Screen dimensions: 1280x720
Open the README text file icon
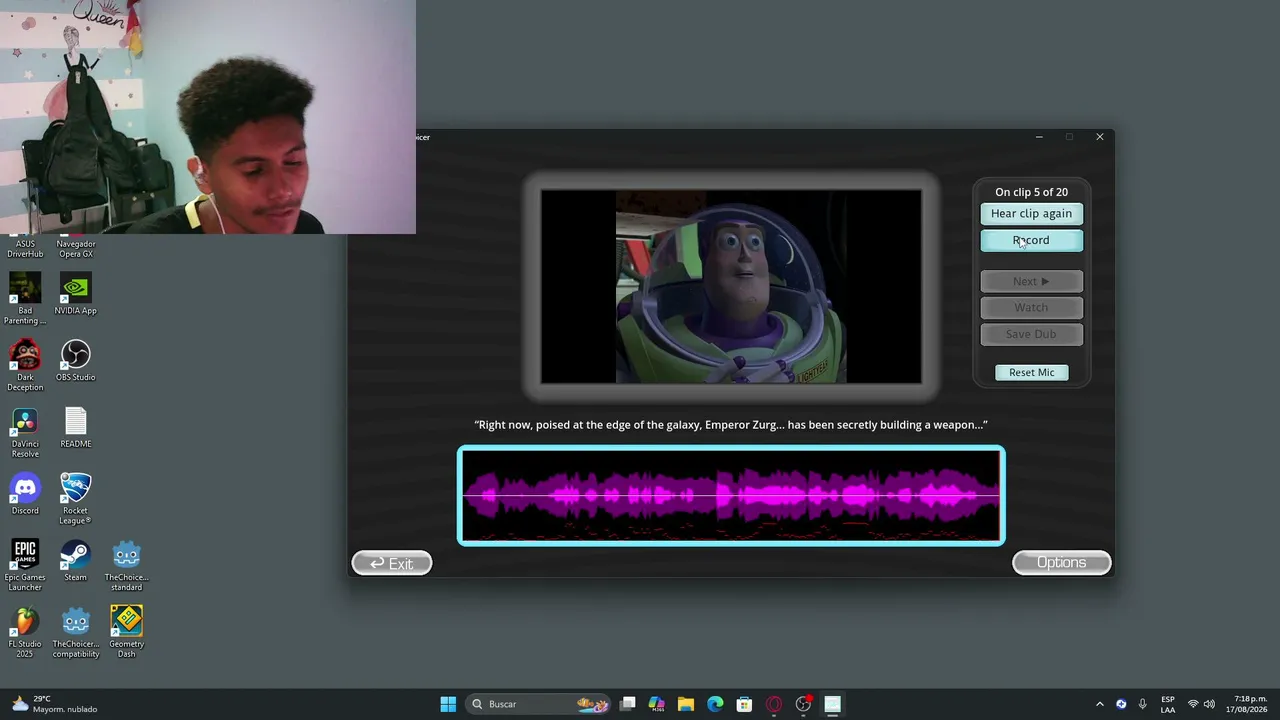tap(76, 428)
